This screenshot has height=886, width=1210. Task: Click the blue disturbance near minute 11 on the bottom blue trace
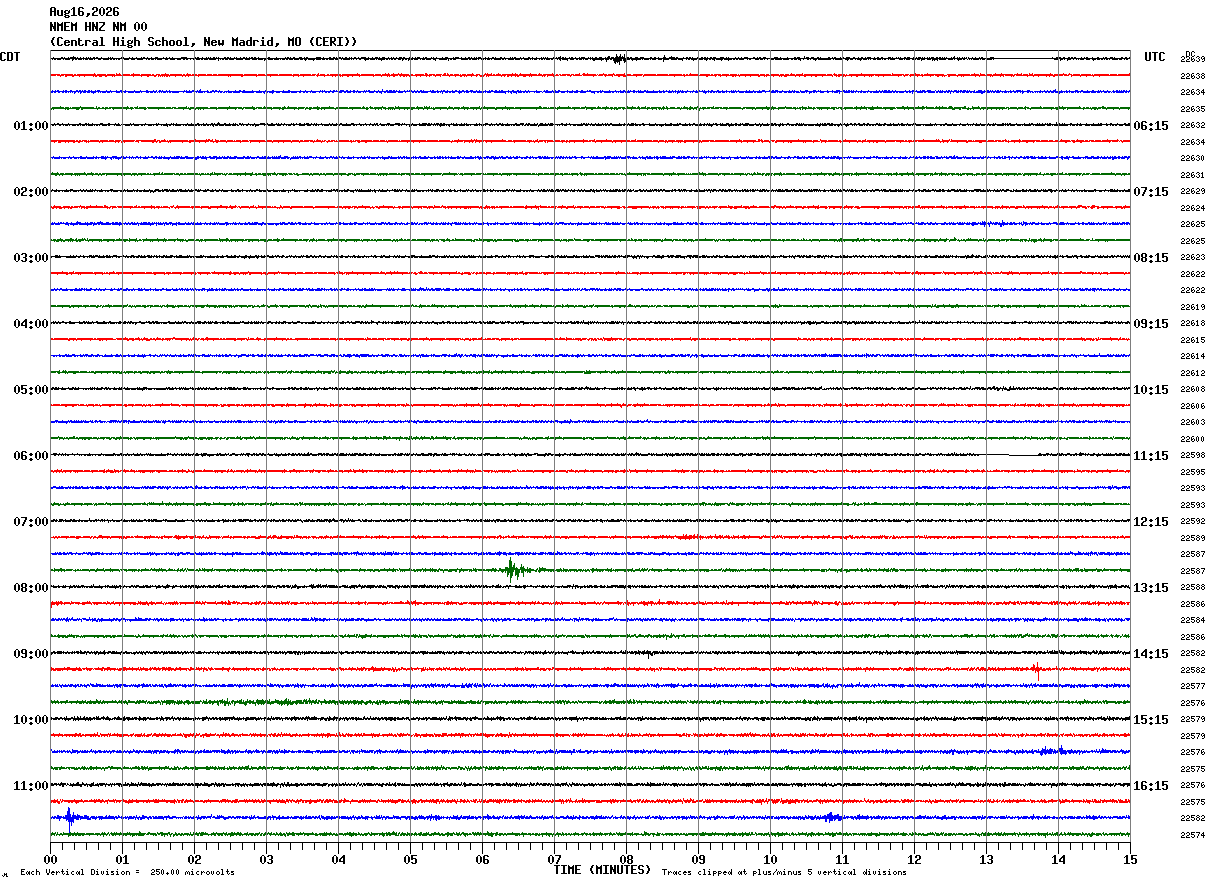pyautogui.click(x=832, y=818)
